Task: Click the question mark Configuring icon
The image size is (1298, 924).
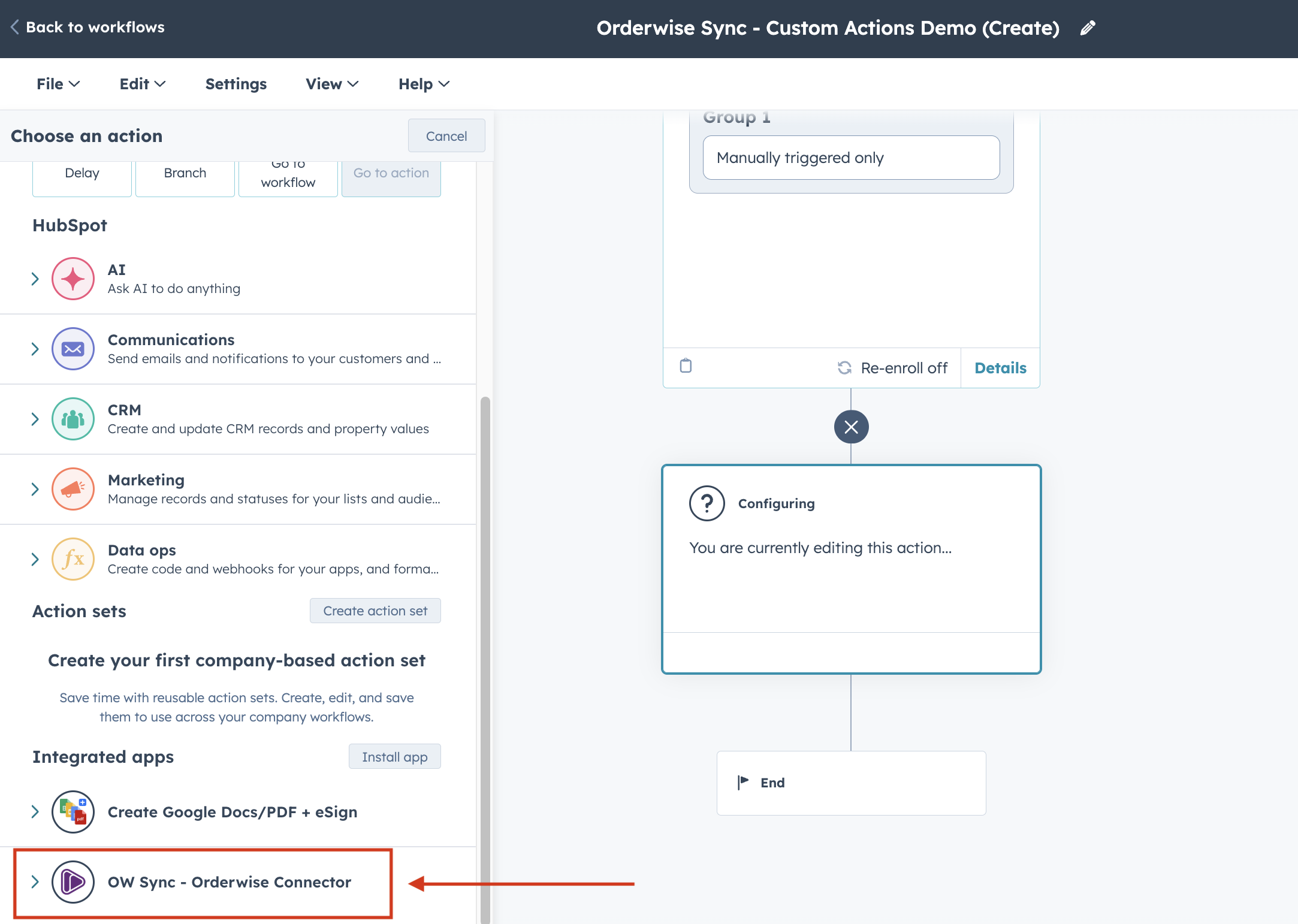Action: pos(707,503)
